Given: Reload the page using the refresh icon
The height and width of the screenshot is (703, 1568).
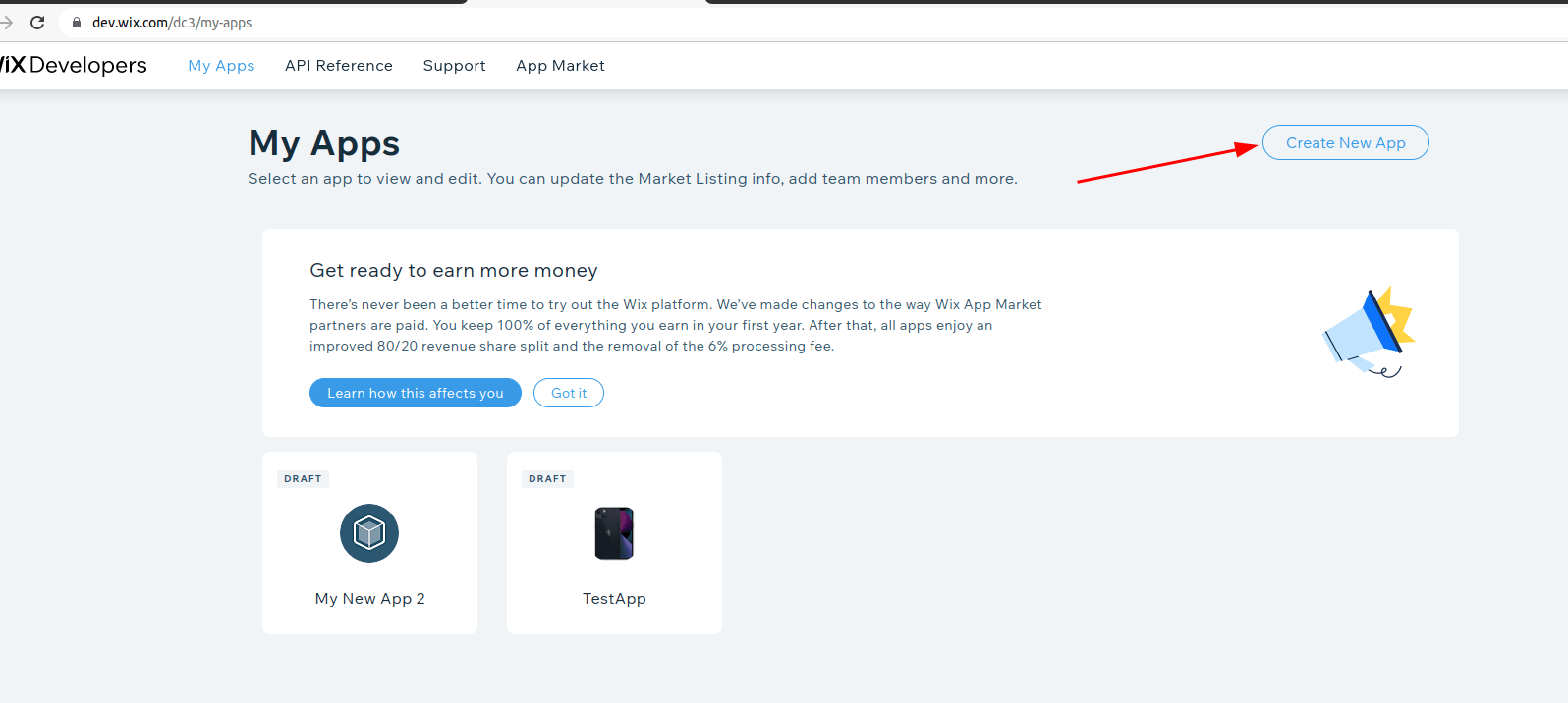Looking at the screenshot, I should coord(37,21).
